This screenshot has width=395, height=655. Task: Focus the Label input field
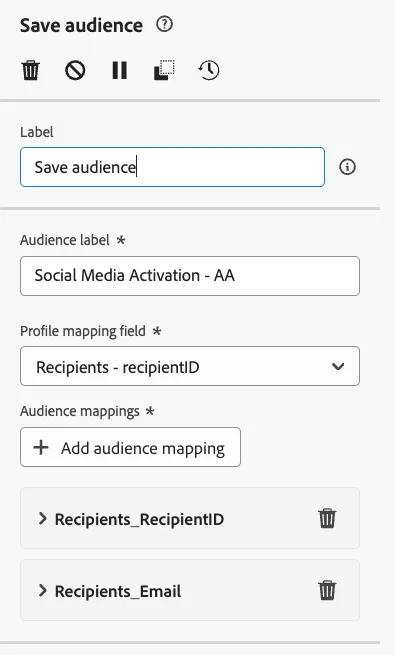point(172,167)
